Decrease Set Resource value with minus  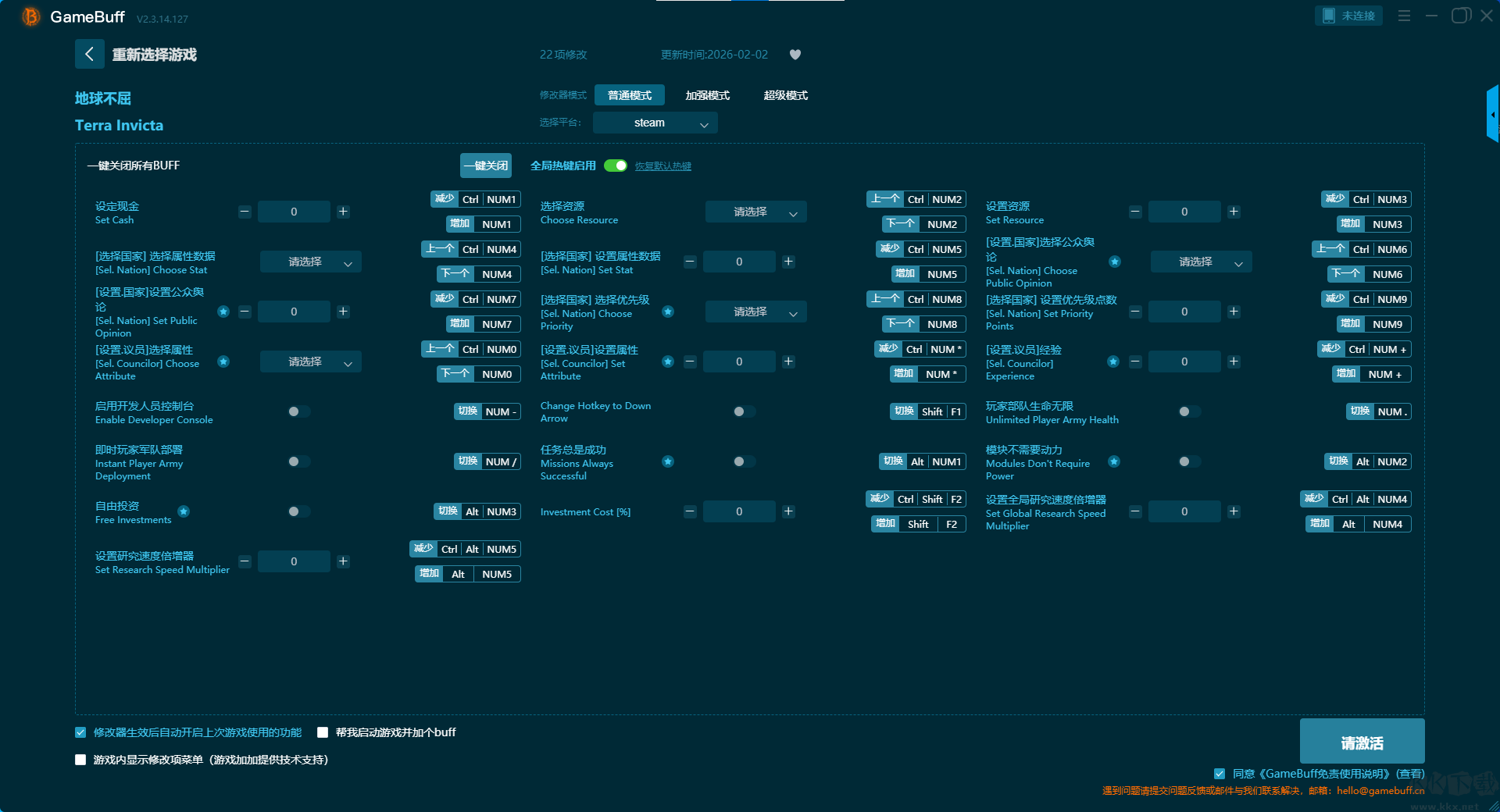(x=1135, y=212)
